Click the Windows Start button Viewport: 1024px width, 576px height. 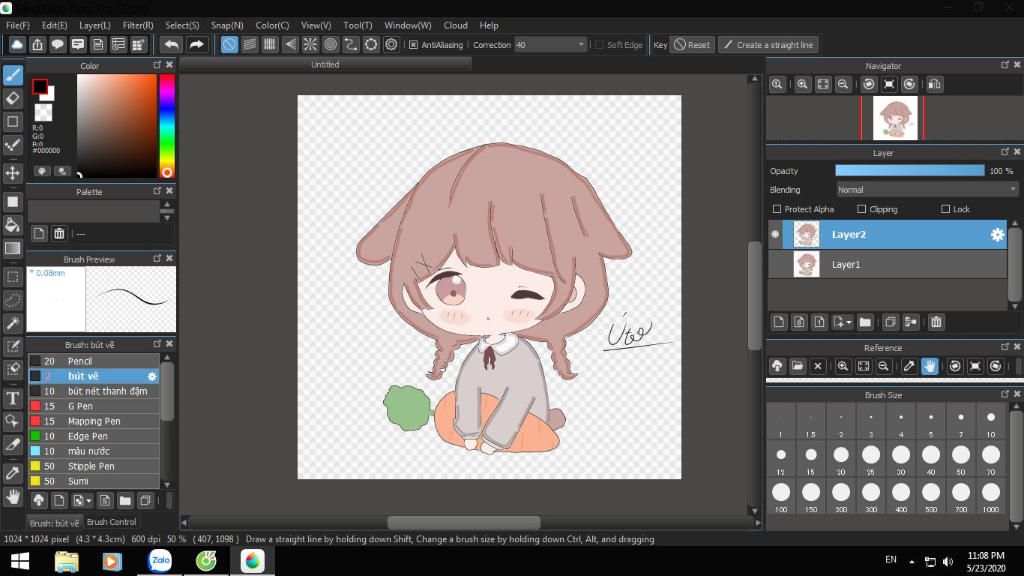point(20,561)
